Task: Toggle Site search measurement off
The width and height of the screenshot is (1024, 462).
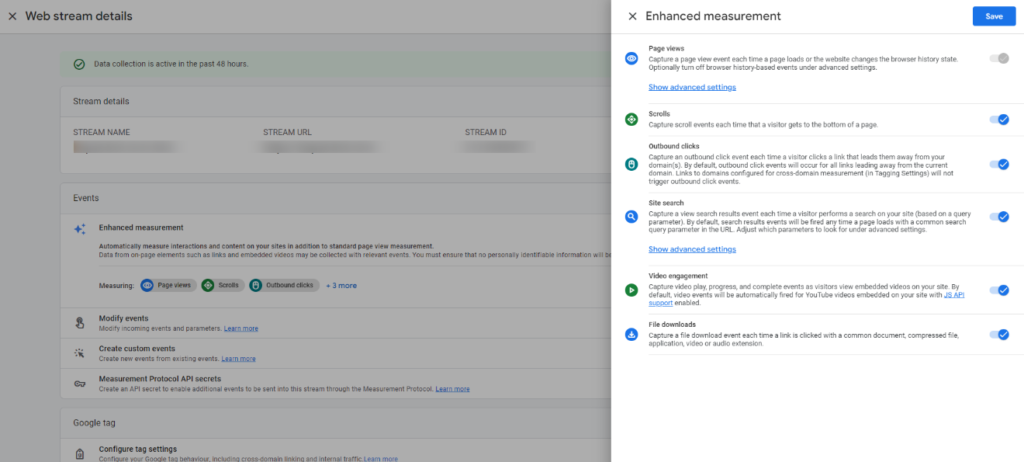Action: point(999,216)
